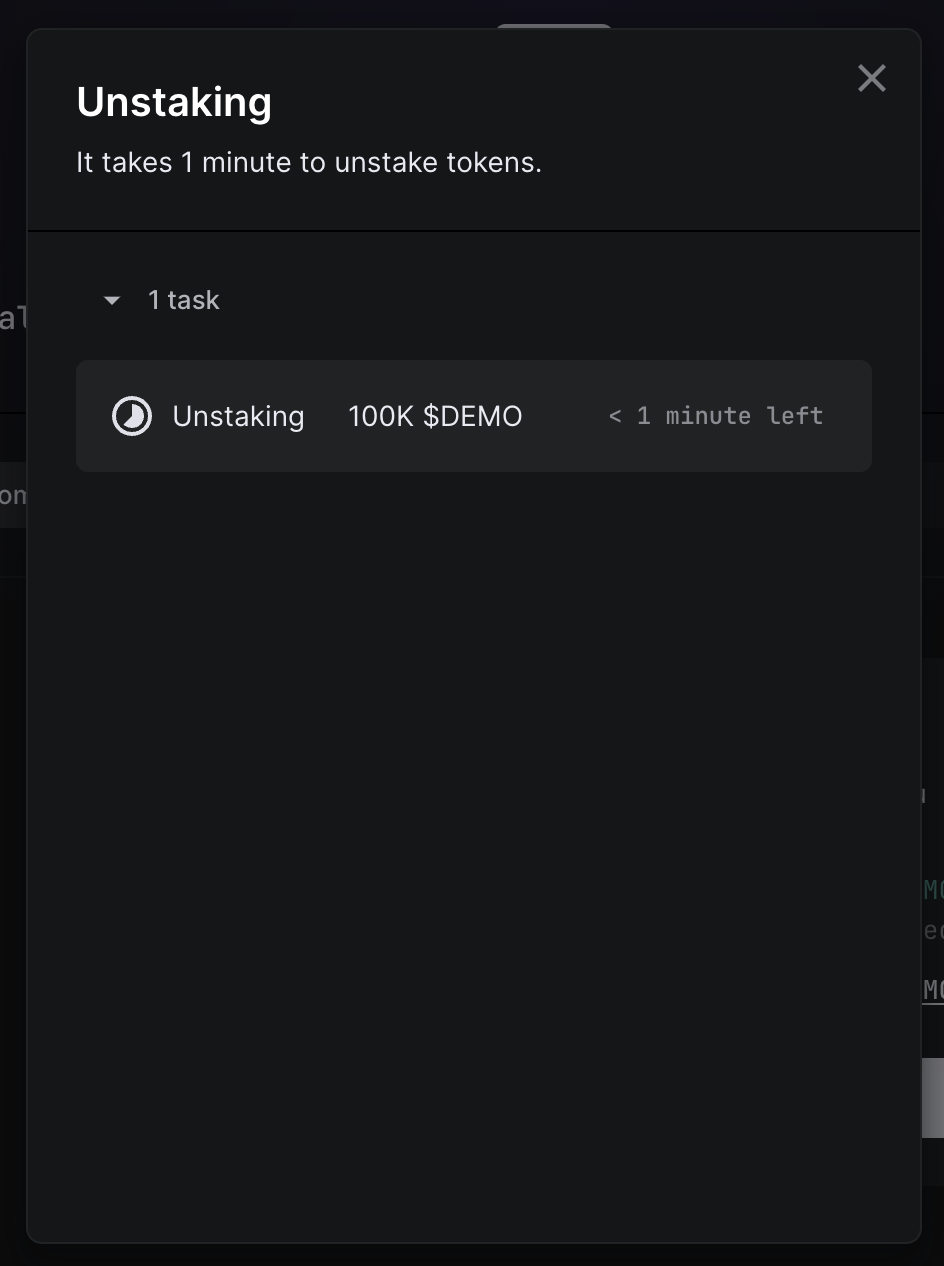Click the empty area of the dialog body
The height and width of the screenshot is (1266, 944).
(473, 800)
